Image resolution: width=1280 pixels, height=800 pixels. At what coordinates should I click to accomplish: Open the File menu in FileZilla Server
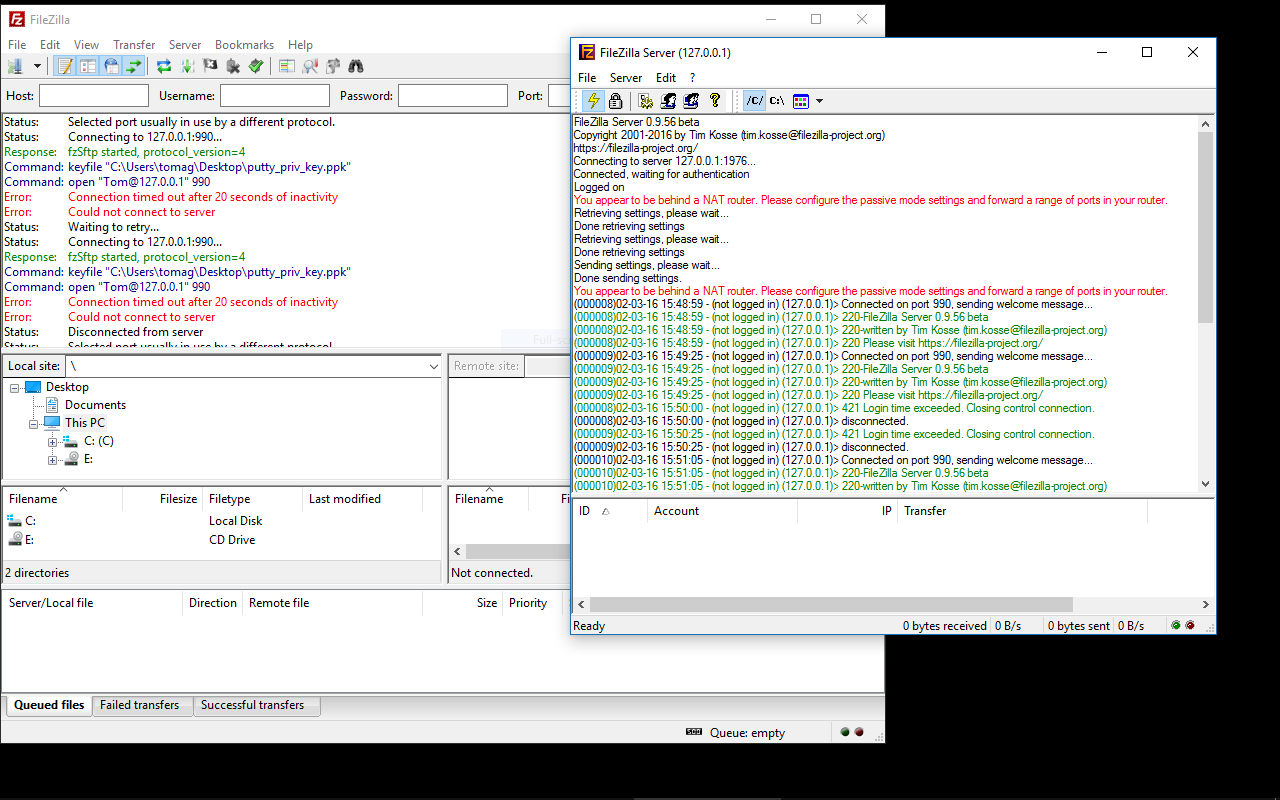pos(587,78)
